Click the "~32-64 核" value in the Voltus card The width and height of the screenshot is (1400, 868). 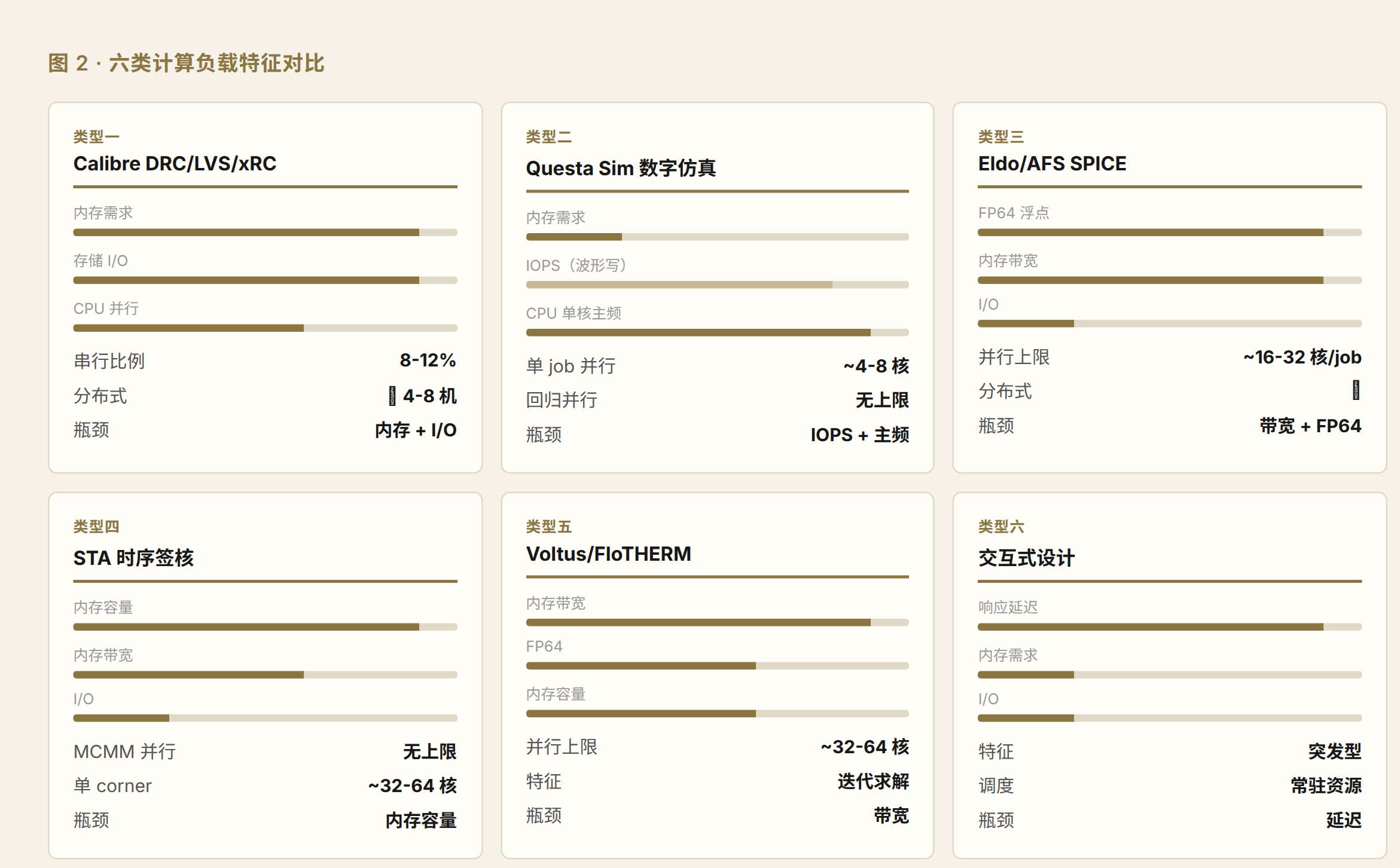865,747
